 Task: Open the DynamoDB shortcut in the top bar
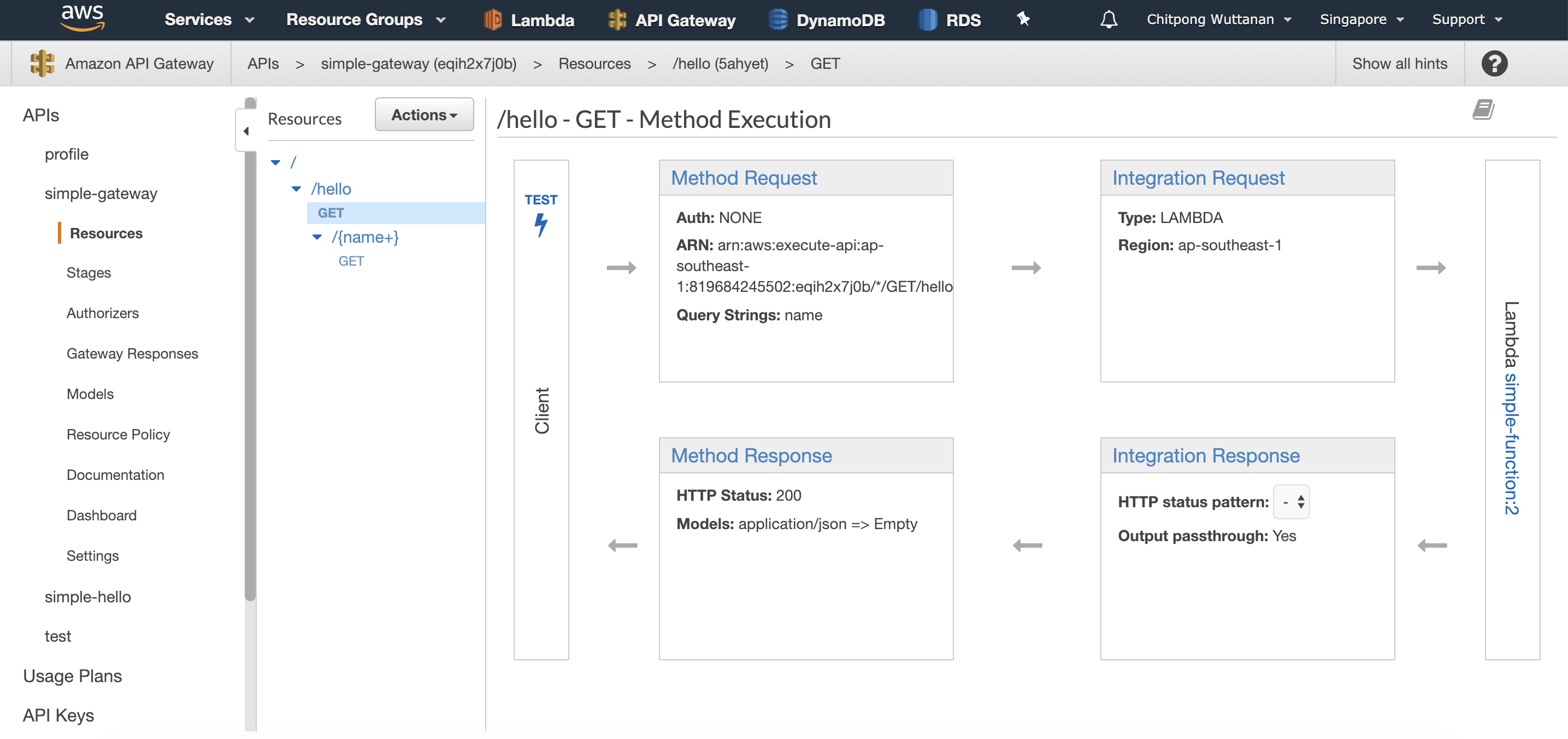[826, 20]
